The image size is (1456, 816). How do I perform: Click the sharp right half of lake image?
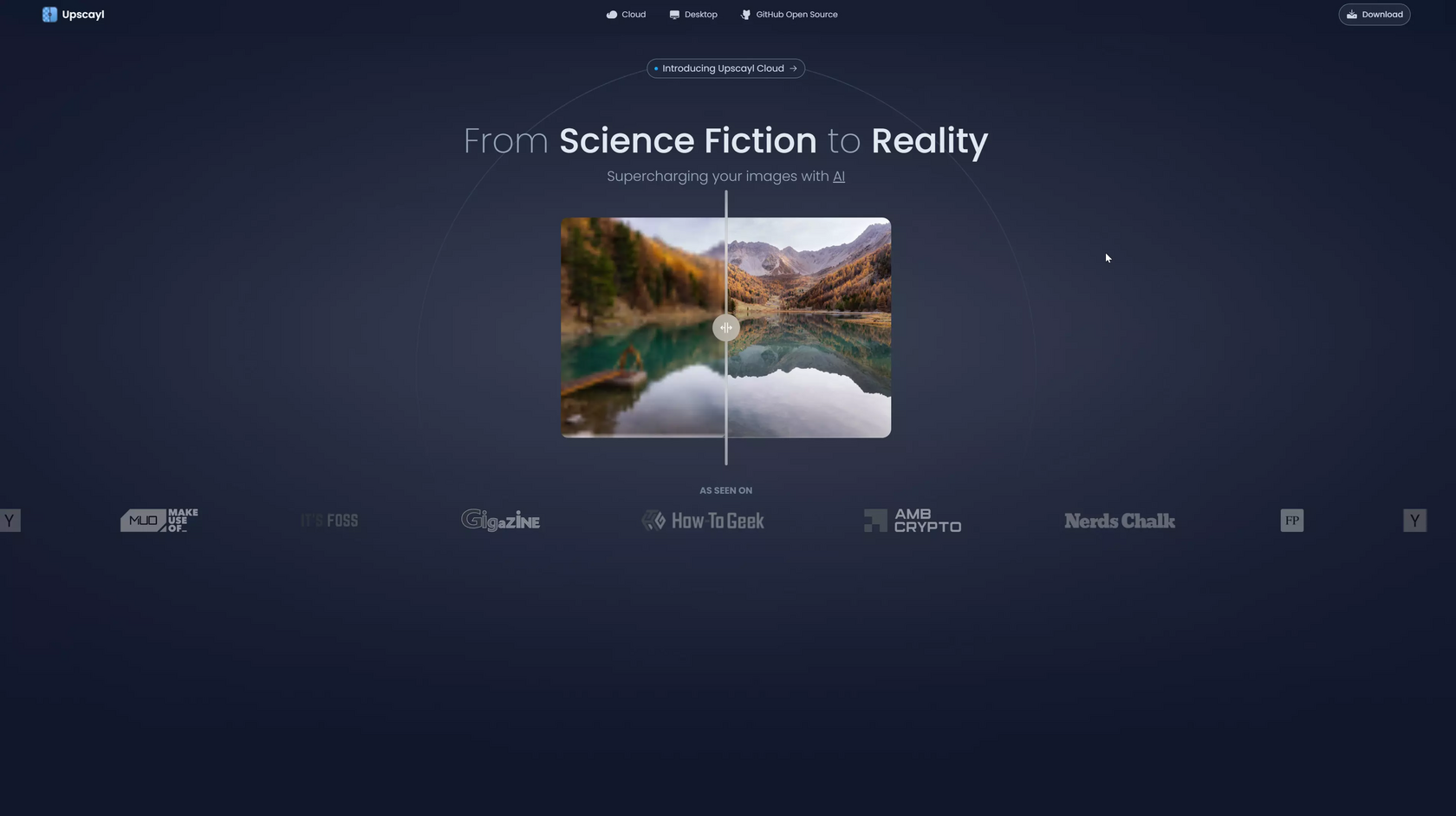pos(809,327)
